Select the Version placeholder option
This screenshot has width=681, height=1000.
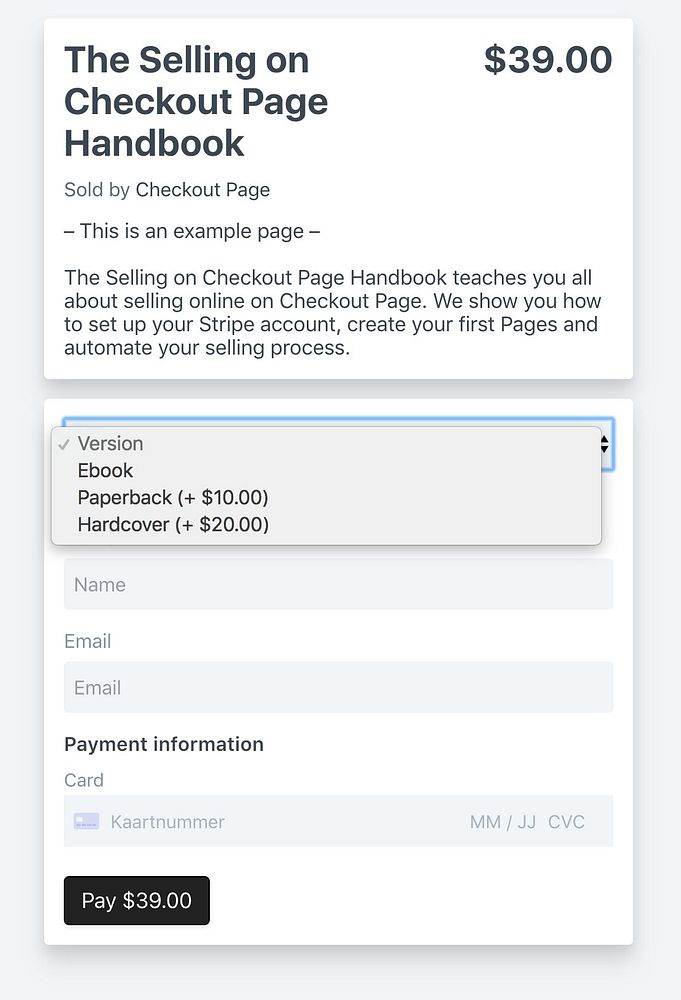click(x=110, y=443)
